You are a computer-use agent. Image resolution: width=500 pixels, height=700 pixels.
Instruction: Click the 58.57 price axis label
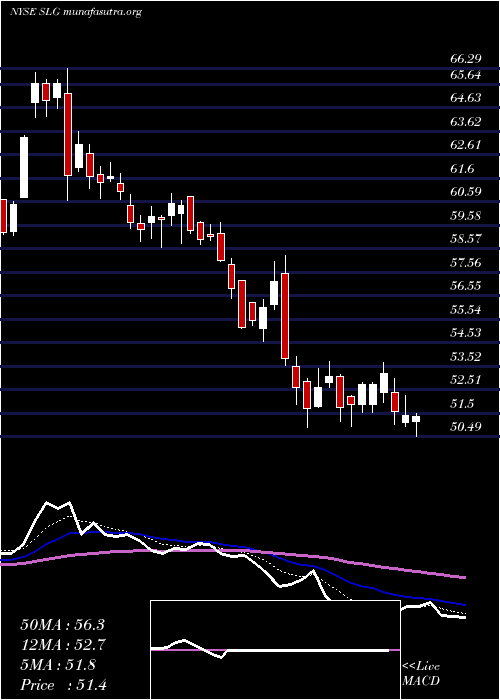coord(465,239)
